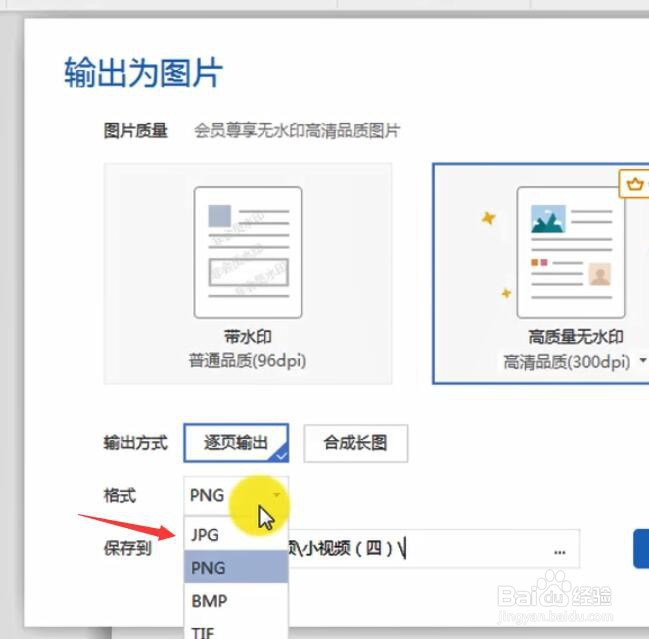
Task: Pick JPG from the format list
Action: click(x=236, y=534)
